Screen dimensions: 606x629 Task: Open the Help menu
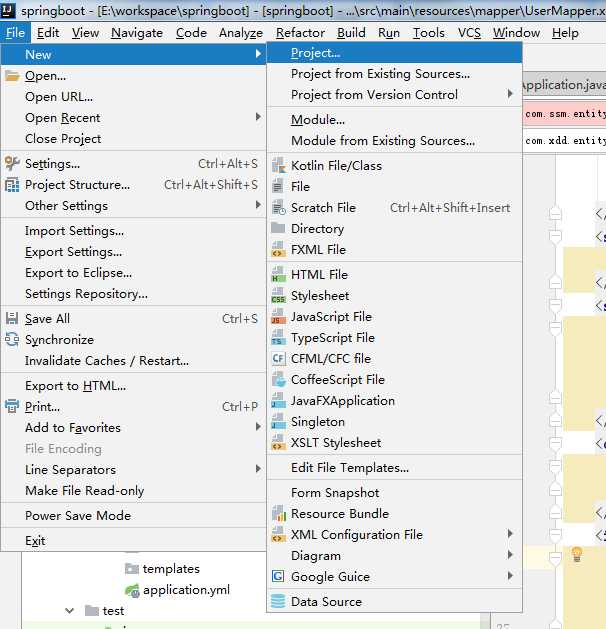[565, 32]
